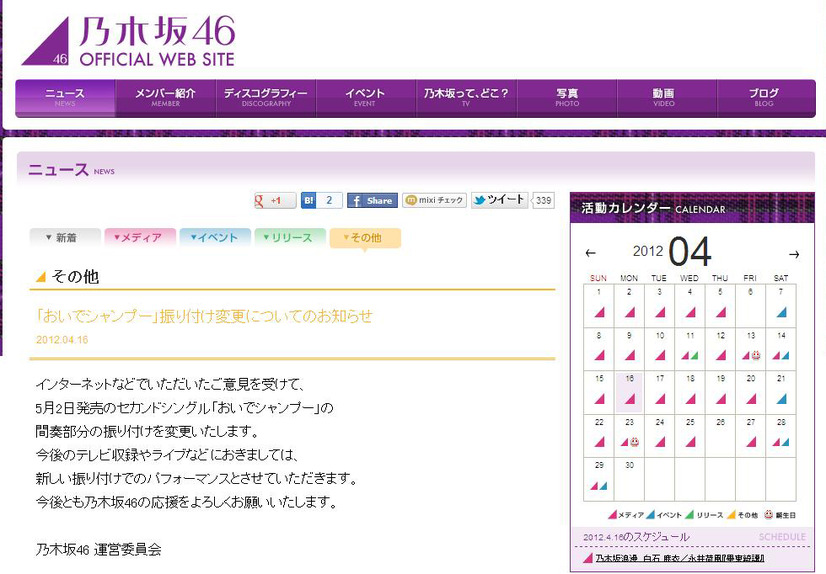The height and width of the screenshot is (574, 826).
Task: Click the Twitter ツイート button
Action: coord(499,200)
